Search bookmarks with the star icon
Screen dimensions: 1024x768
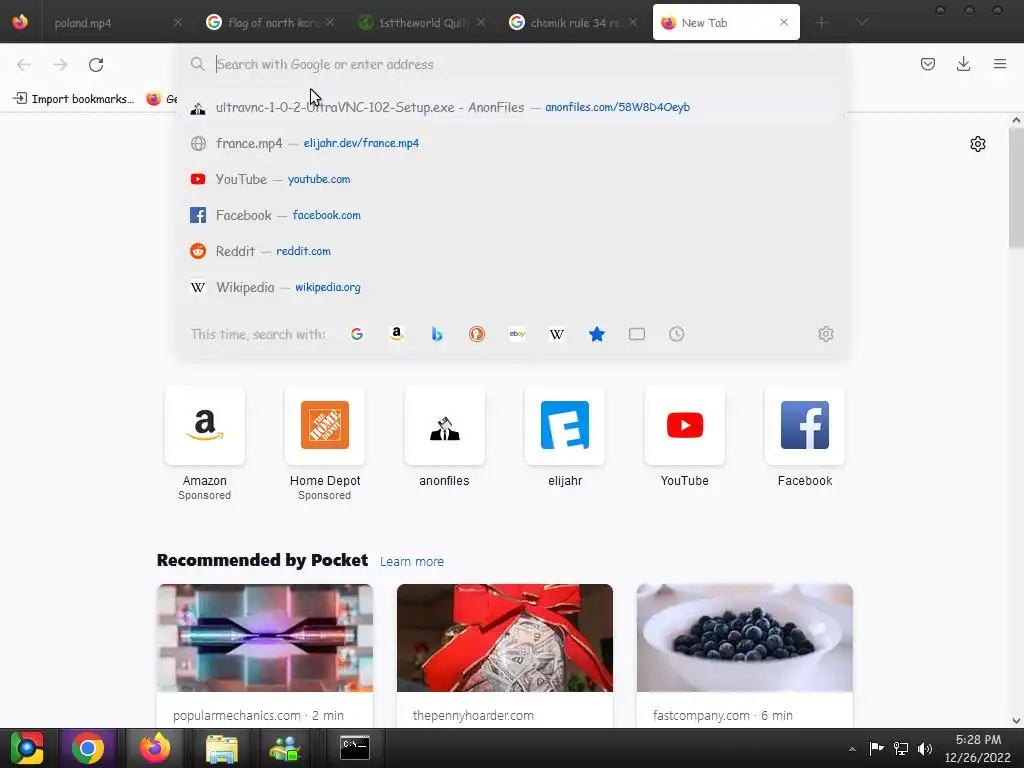pyautogui.click(x=597, y=334)
